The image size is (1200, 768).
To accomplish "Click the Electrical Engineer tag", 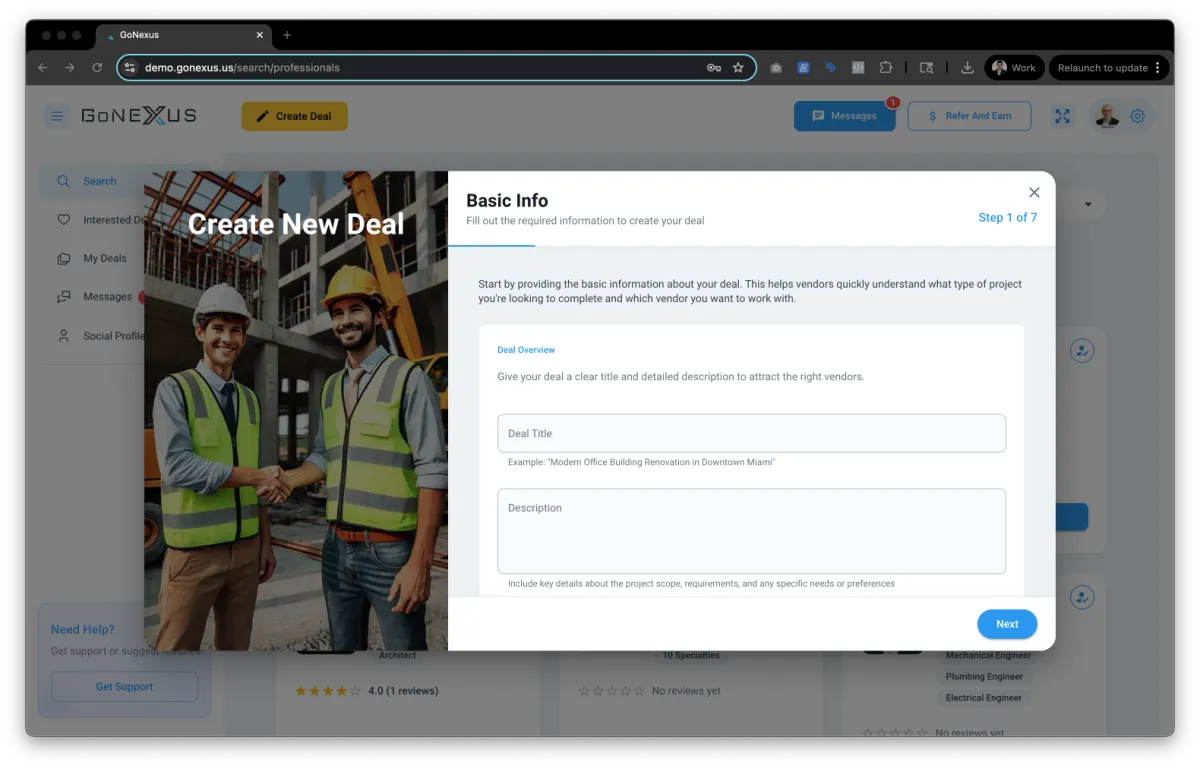I will tap(984, 698).
